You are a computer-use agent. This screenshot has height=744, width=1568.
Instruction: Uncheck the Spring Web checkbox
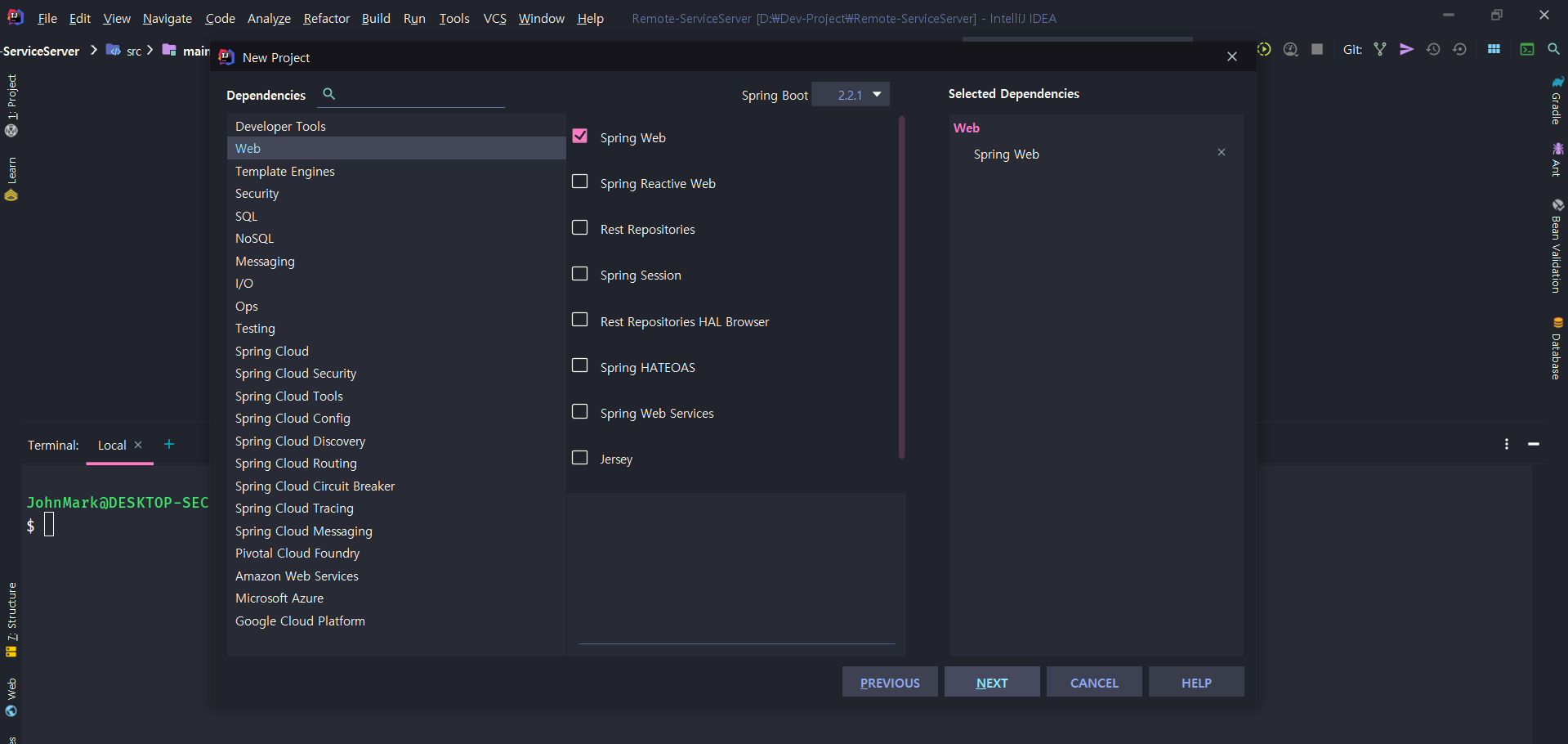click(x=580, y=136)
